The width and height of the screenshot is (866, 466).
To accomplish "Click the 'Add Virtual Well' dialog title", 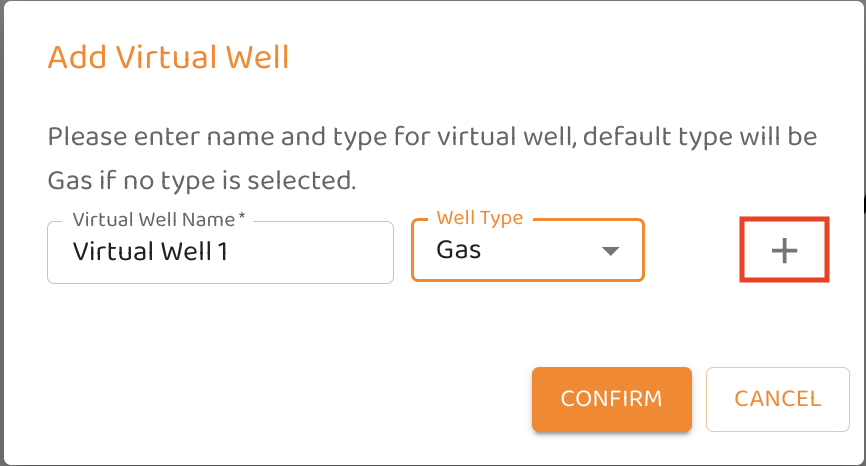I will click(x=168, y=57).
